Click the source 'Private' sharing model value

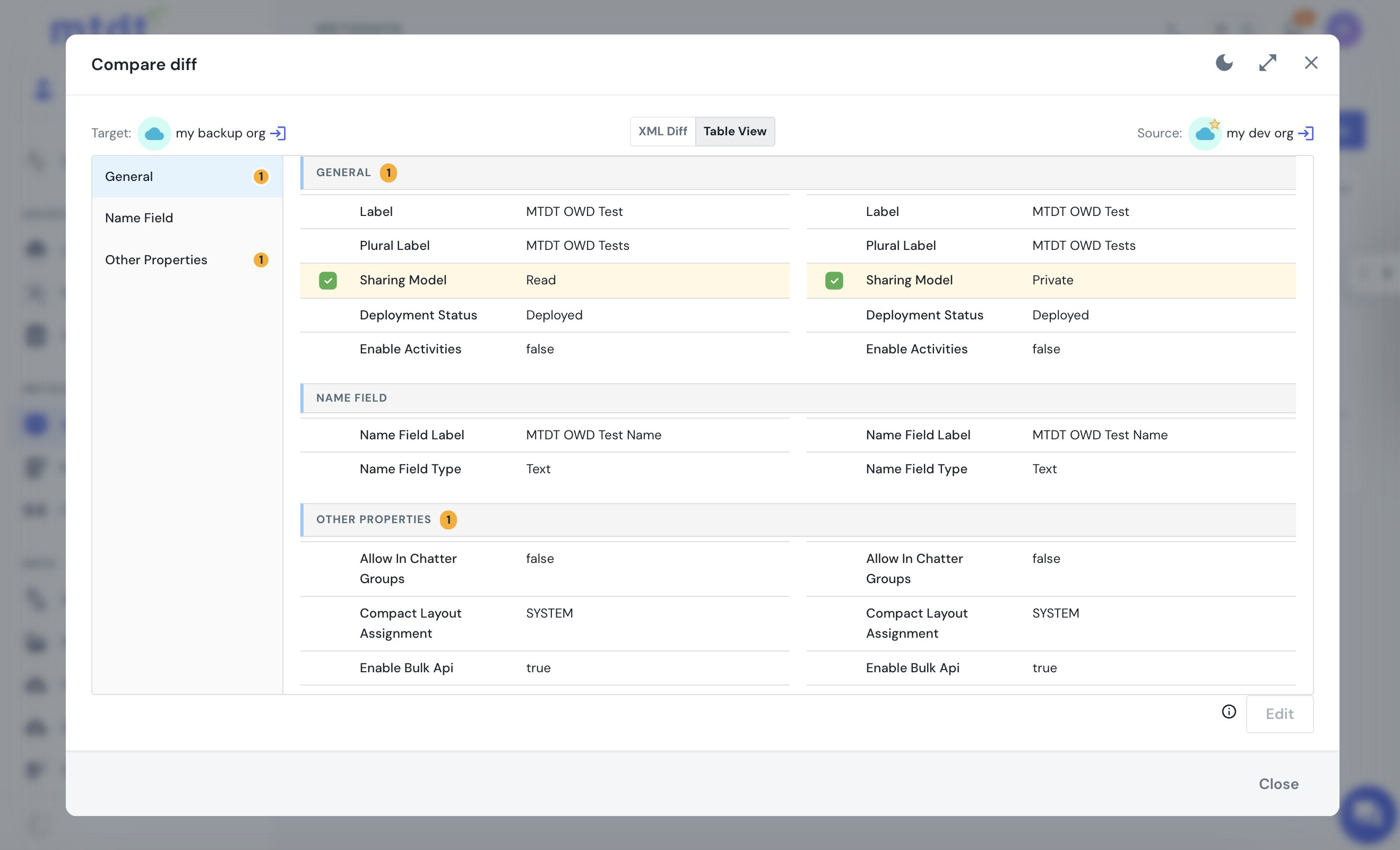point(1053,280)
